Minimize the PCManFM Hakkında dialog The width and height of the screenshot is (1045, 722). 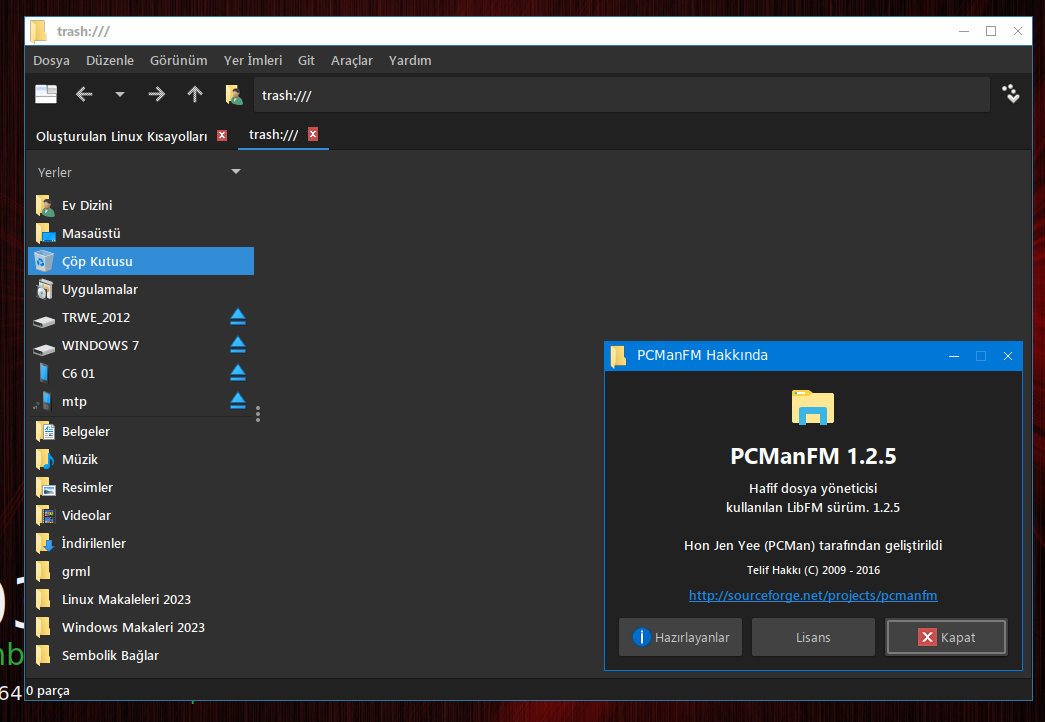[954, 356]
